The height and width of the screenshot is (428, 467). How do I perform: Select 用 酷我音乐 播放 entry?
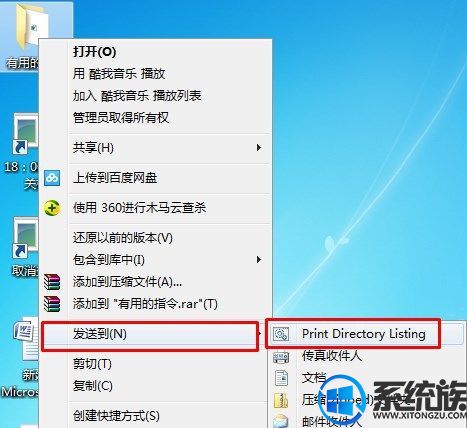tap(119, 74)
